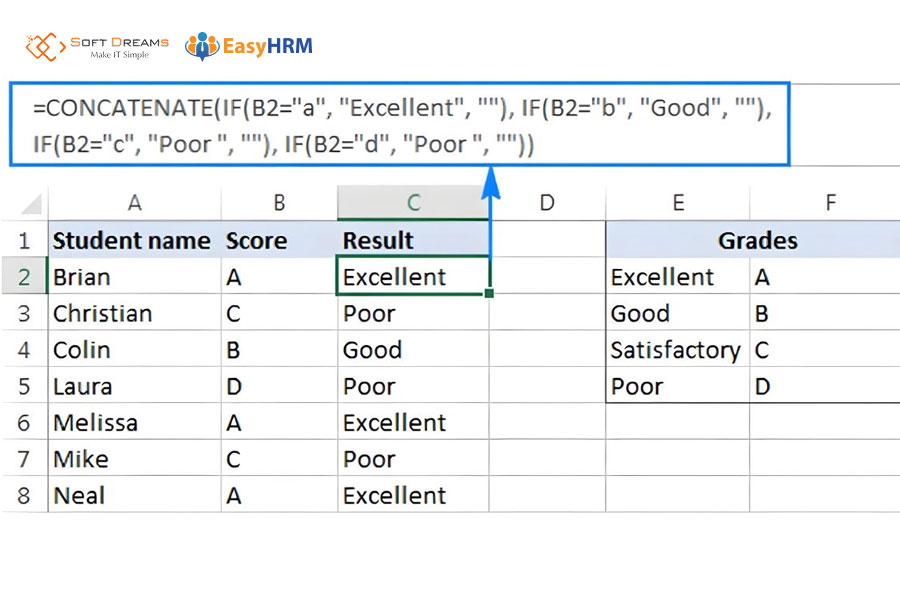Select row 8 header
900x600 pixels.
25,496
